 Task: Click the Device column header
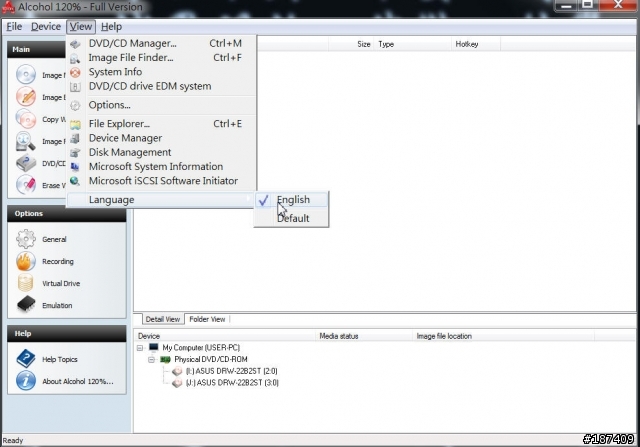point(226,336)
